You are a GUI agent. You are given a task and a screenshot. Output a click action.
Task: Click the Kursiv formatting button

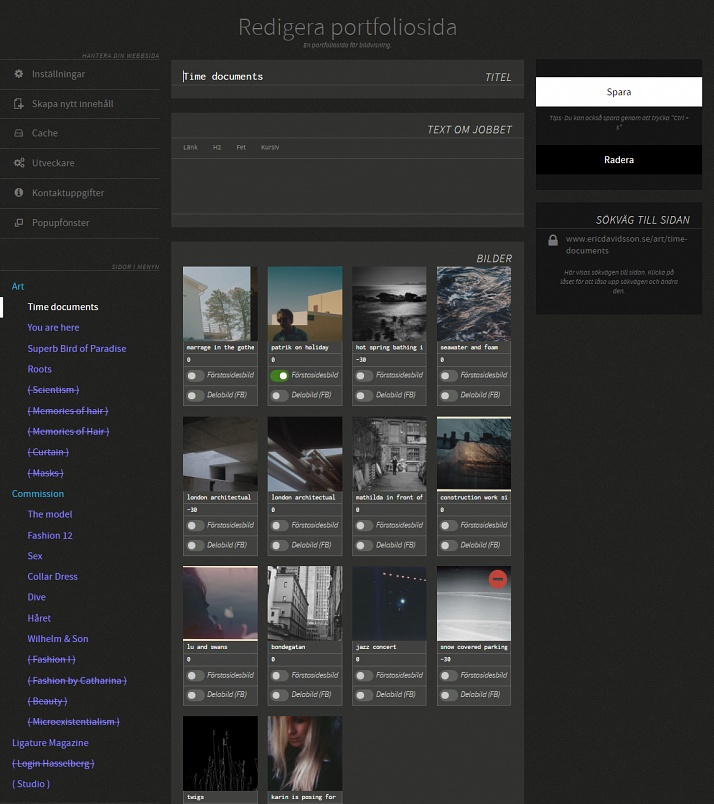click(270, 147)
